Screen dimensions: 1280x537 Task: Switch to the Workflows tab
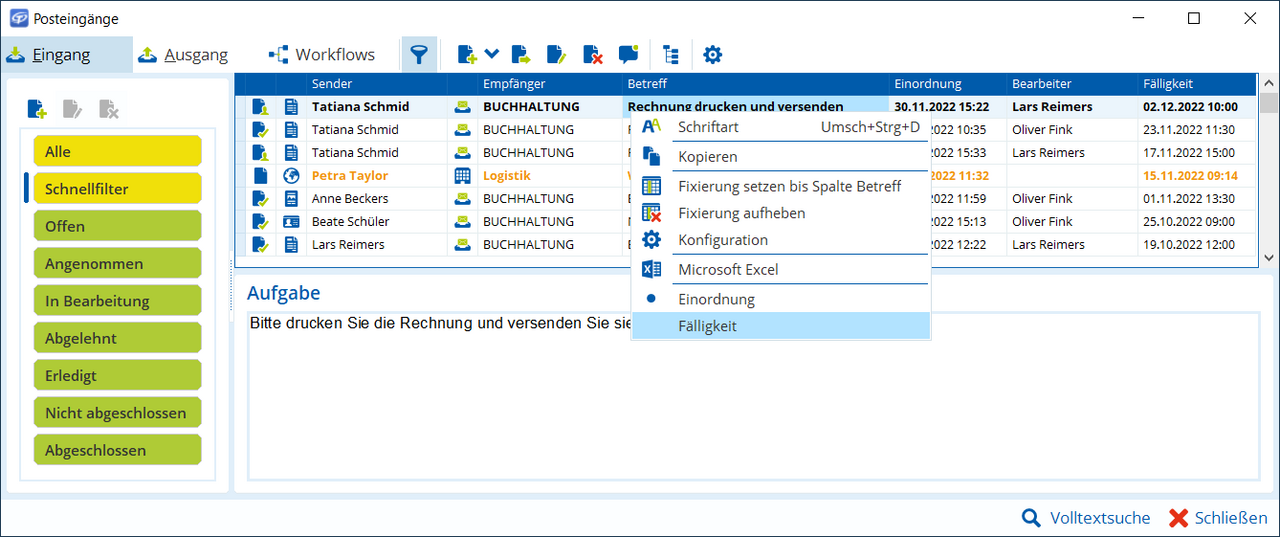(x=322, y=55)
